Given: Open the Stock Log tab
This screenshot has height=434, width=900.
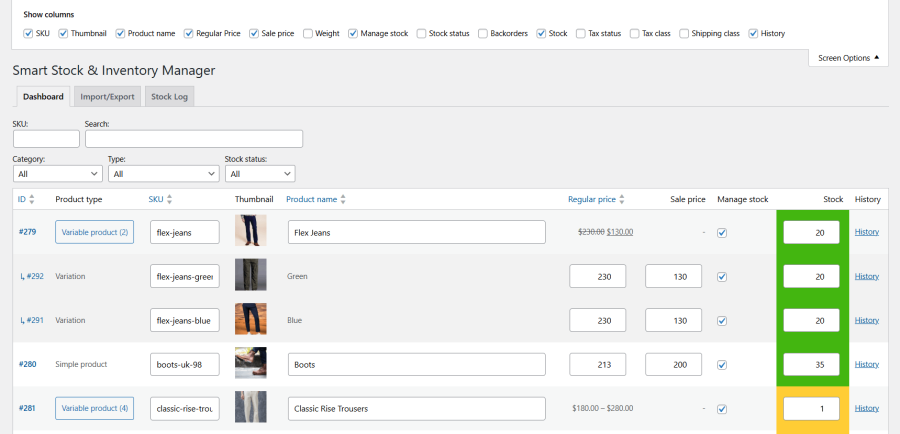Looking at the screenshot, I should [x=169, y=97].
